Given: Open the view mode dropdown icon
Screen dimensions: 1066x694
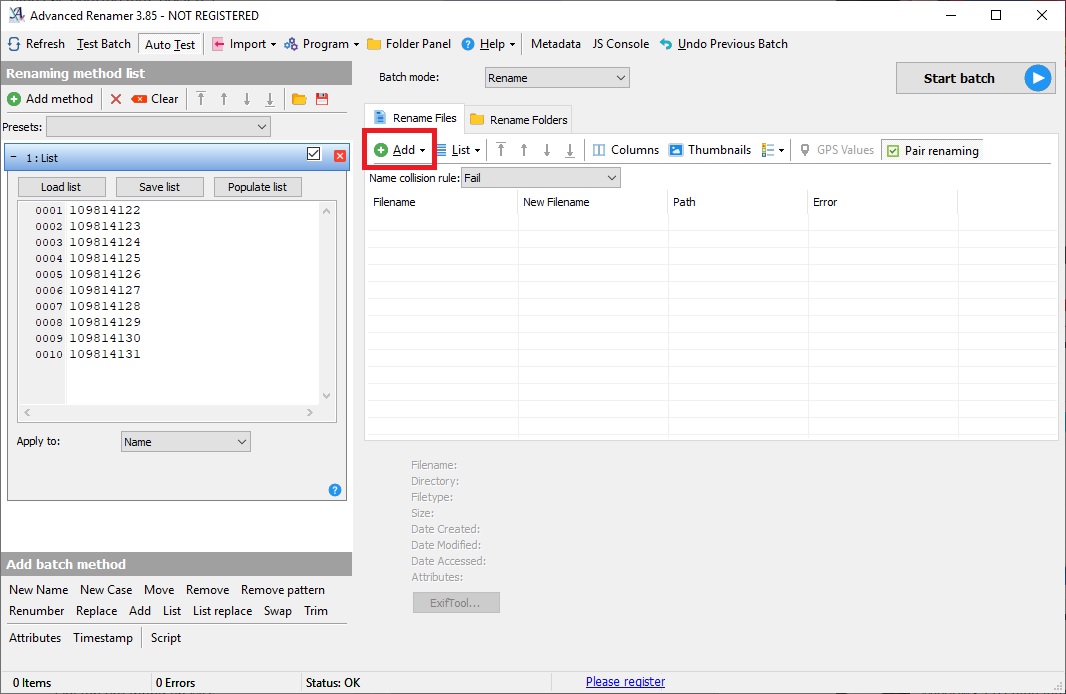Looking at the screenshot, I should click(773, 150).
